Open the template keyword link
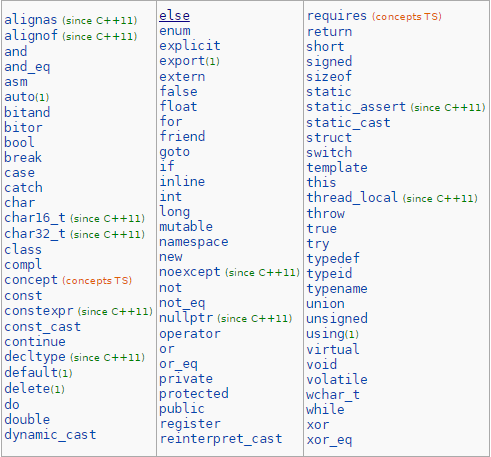Screen dimensions: 491x457 click(x=337, y=167)
